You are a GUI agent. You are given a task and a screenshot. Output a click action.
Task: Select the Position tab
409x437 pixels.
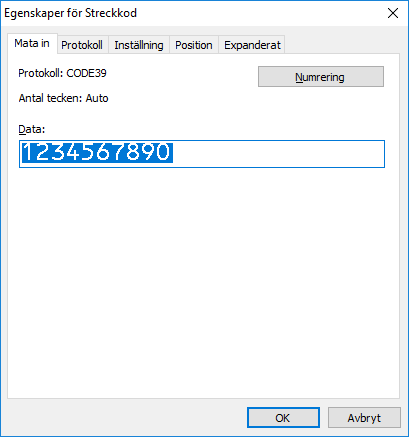[194, 45]
